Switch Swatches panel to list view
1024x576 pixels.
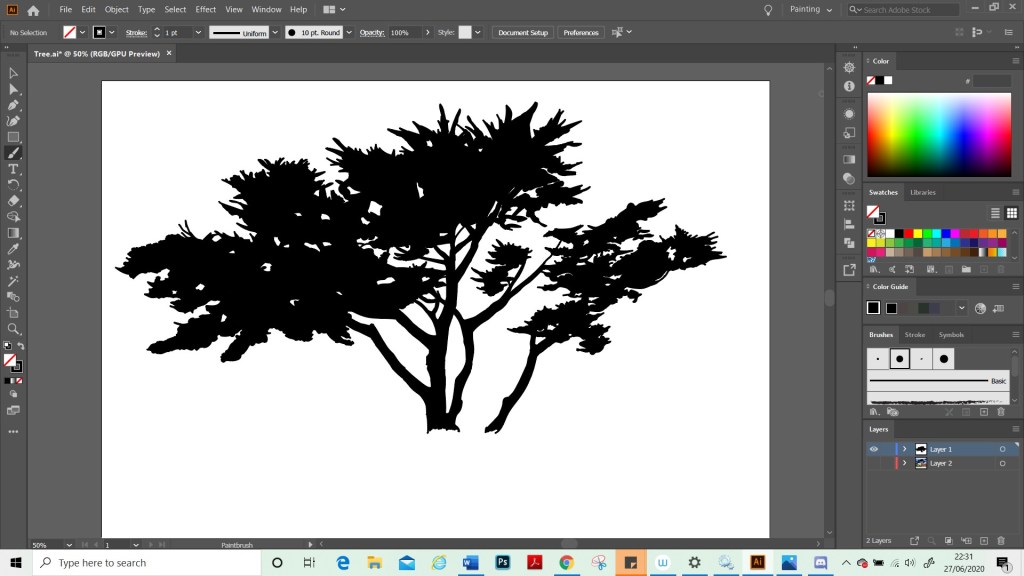coord(995,212)
